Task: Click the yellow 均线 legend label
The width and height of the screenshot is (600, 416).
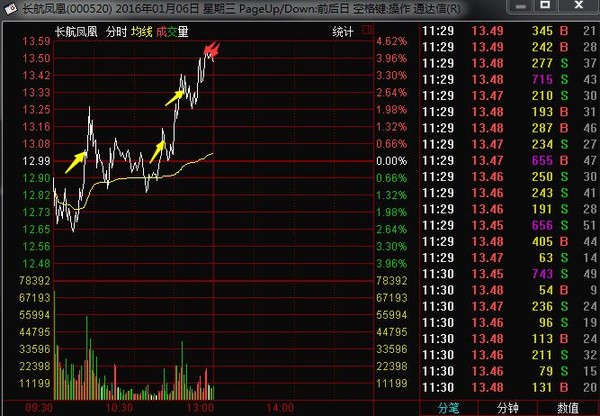Action: point(142,32)
